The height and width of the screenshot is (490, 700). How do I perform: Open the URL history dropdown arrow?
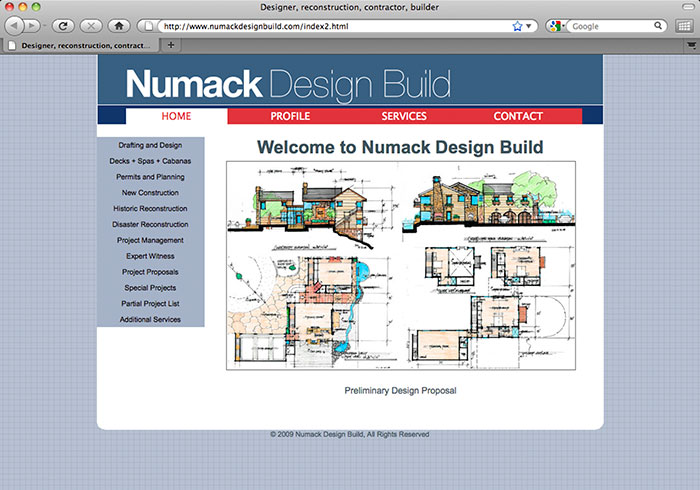(529, 26)
